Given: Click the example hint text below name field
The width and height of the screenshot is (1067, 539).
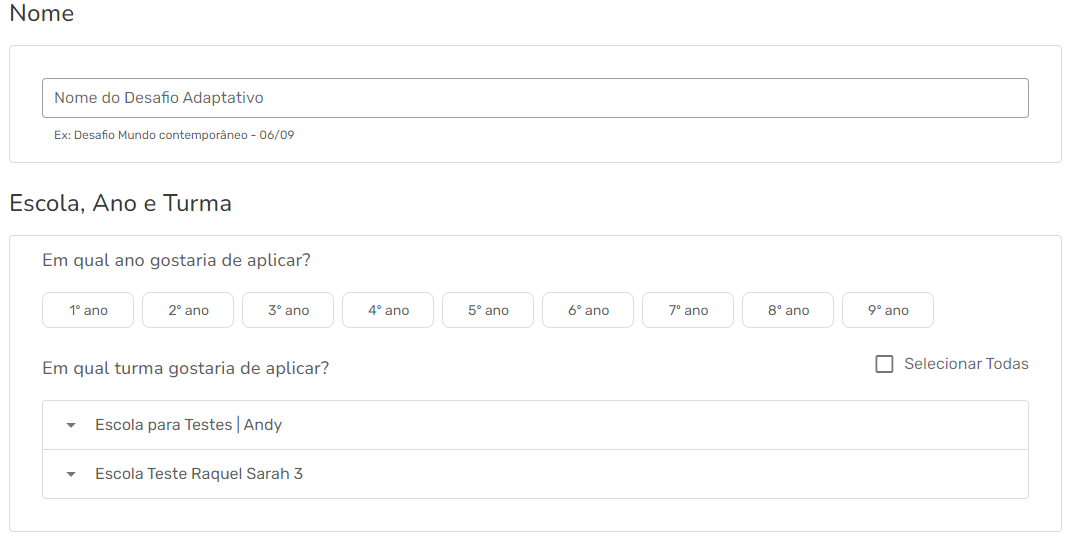Looking at the screenshot, I should [174, 135].
